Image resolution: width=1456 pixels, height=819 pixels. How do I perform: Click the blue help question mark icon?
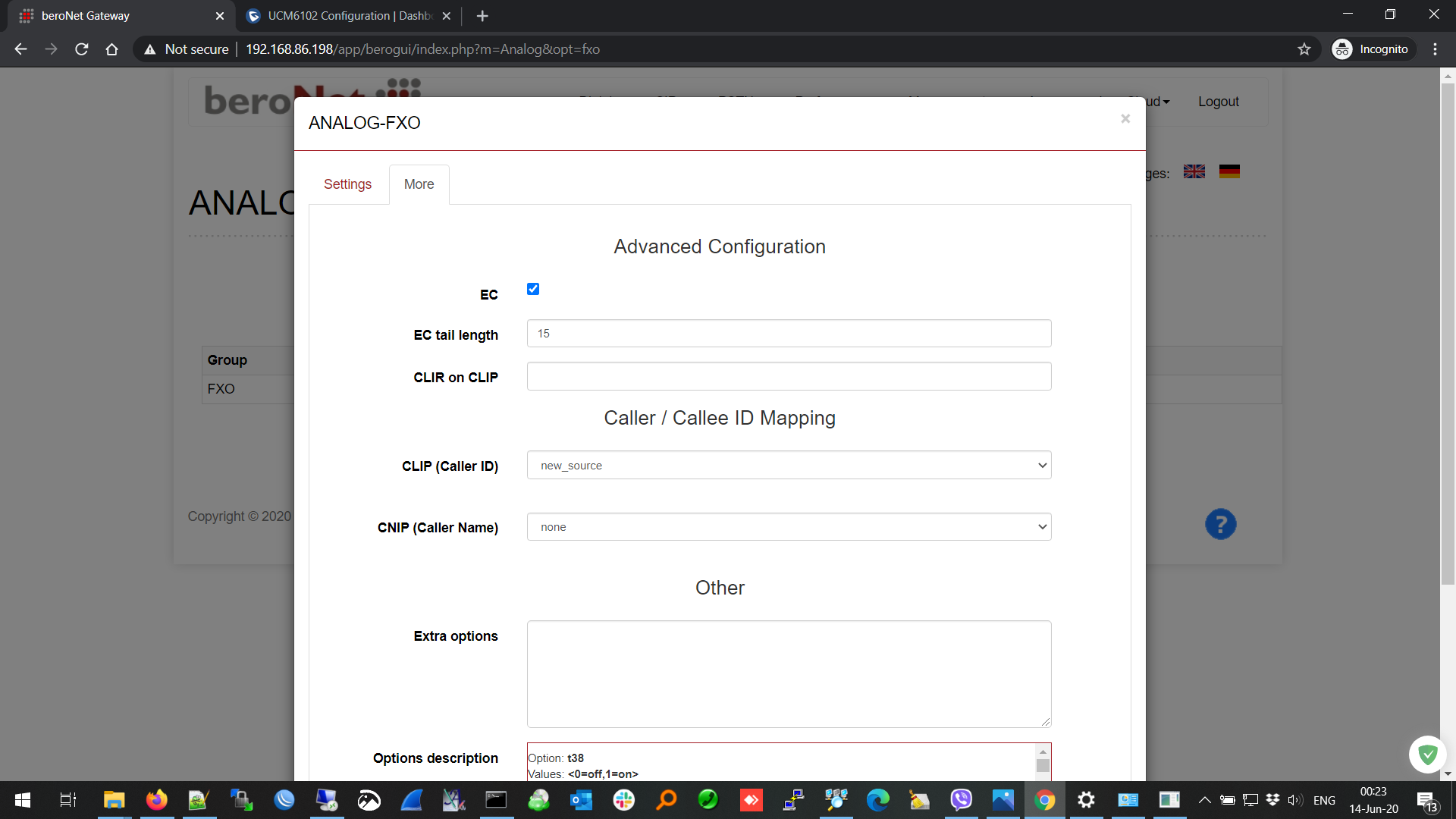tap(1220, 524)
